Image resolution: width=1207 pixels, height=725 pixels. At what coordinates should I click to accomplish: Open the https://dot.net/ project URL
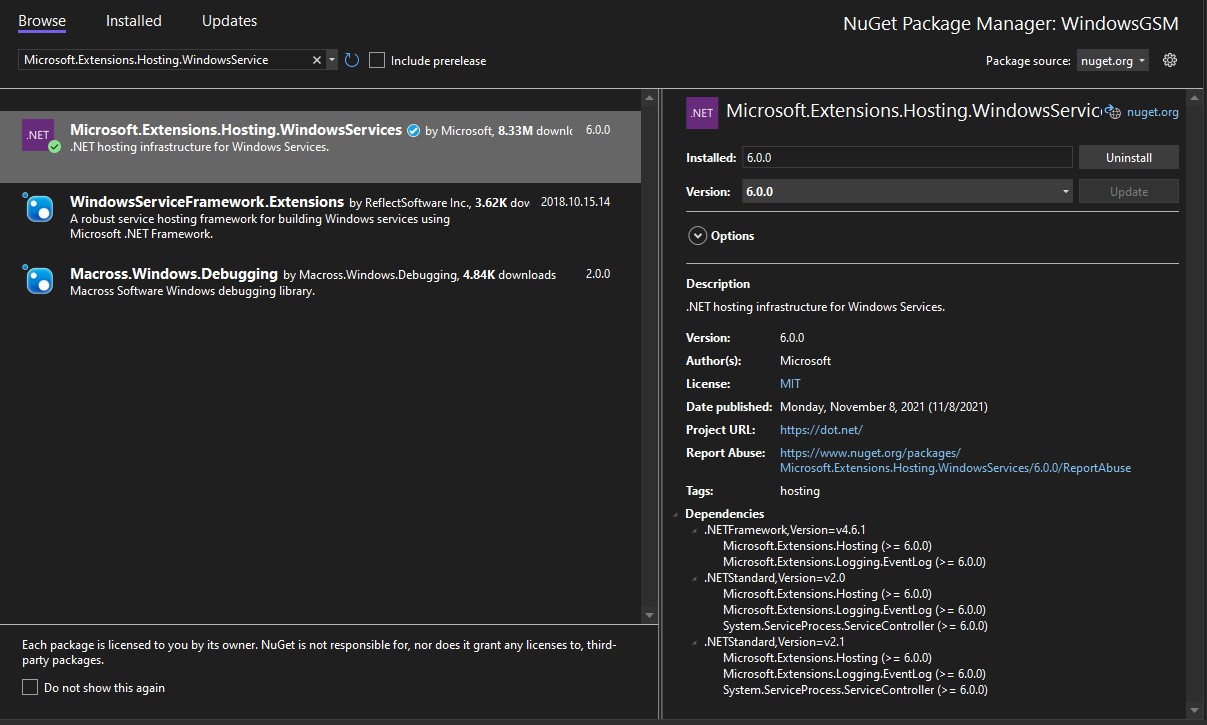(x=820, y=430)
